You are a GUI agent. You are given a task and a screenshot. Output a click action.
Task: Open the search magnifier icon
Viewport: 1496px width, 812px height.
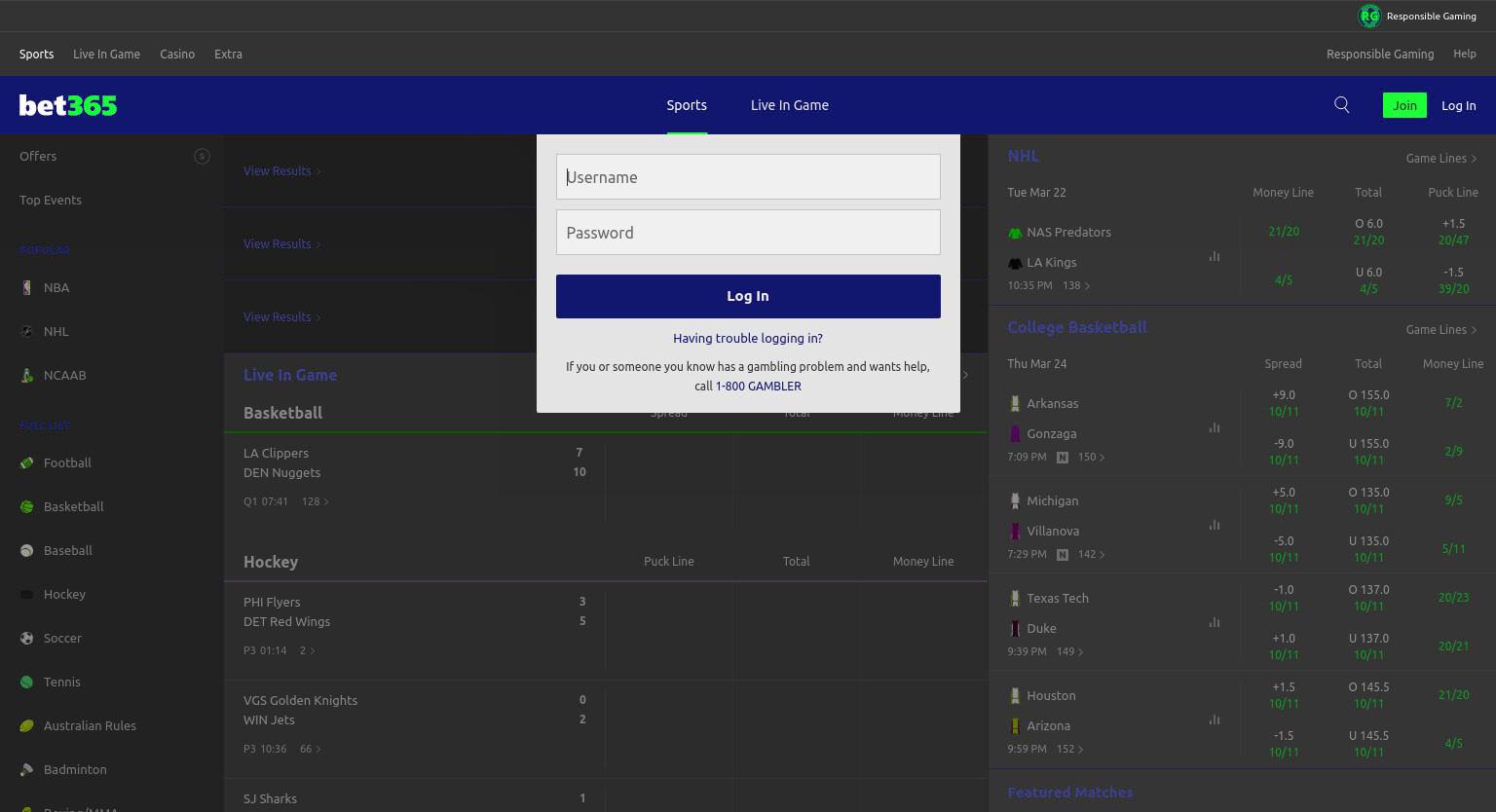(x=1341, y=105)
